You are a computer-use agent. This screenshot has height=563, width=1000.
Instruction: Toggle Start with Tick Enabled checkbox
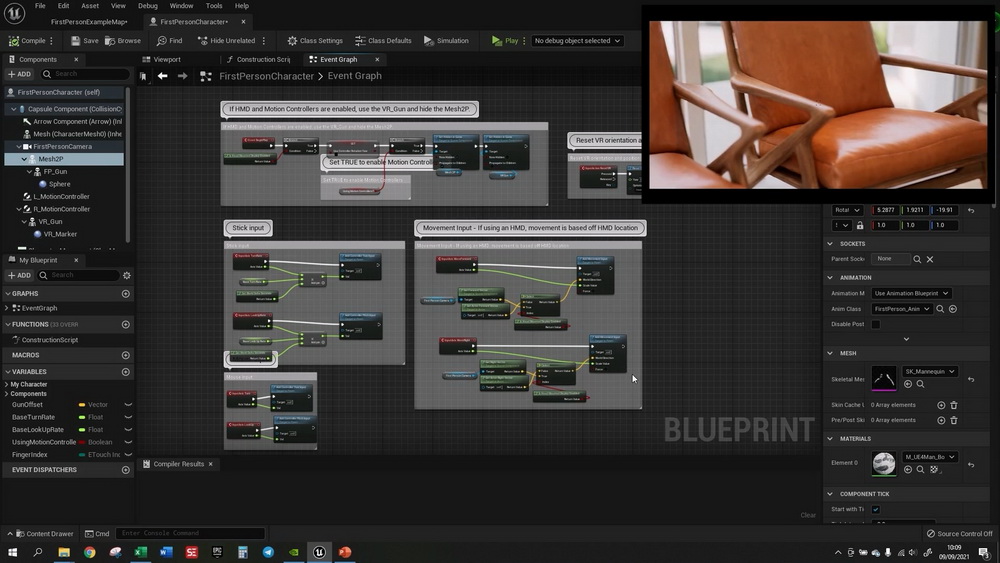click(x=876, y=509)
